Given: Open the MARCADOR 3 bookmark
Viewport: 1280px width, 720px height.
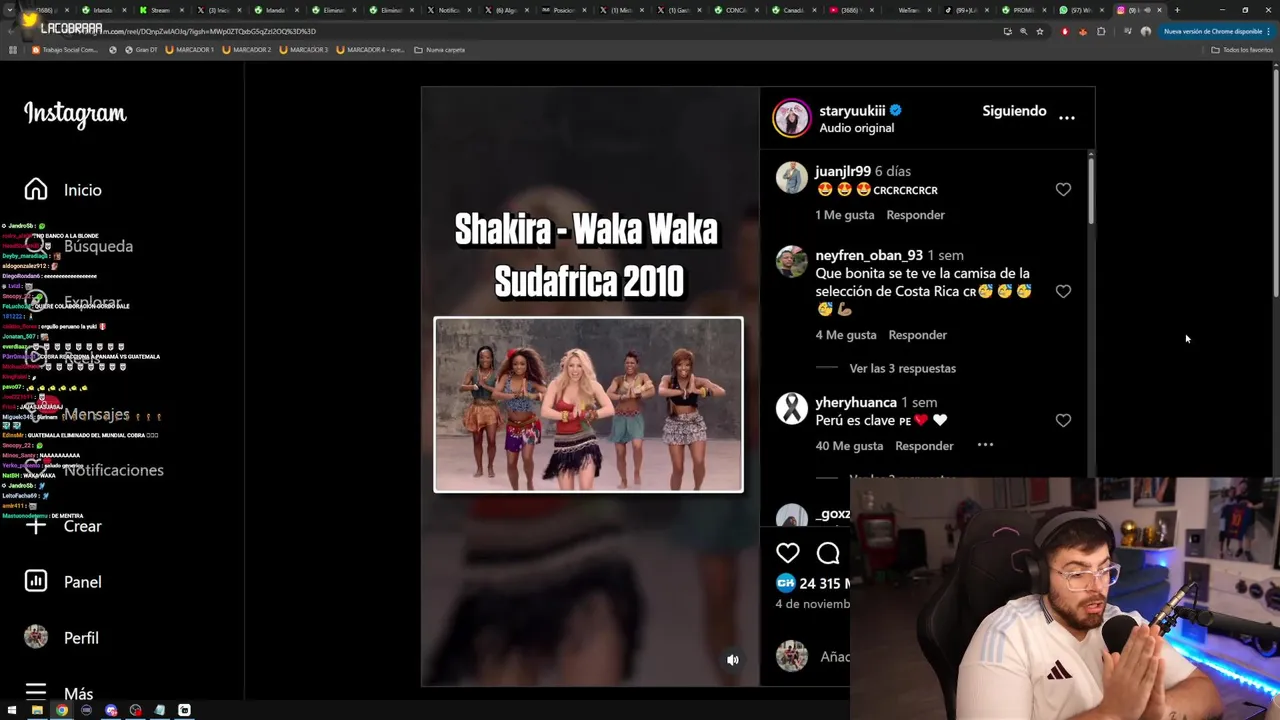Looking at the screenshot, I should pyautogui.click(x=305, y=49).
